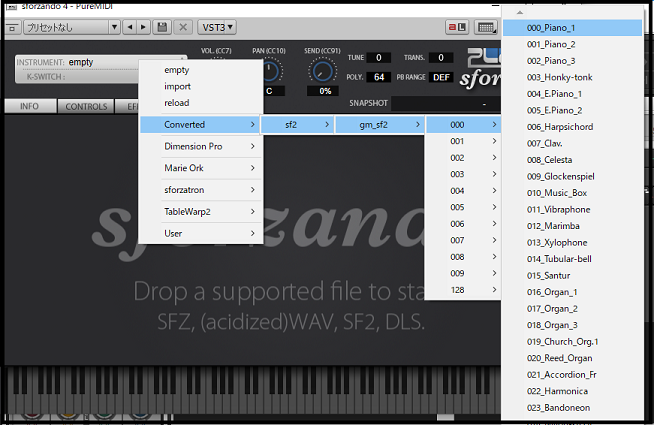Screen dimensions: 654x425
Task: Expand the User submenu
Action: [x=201, y=234]
